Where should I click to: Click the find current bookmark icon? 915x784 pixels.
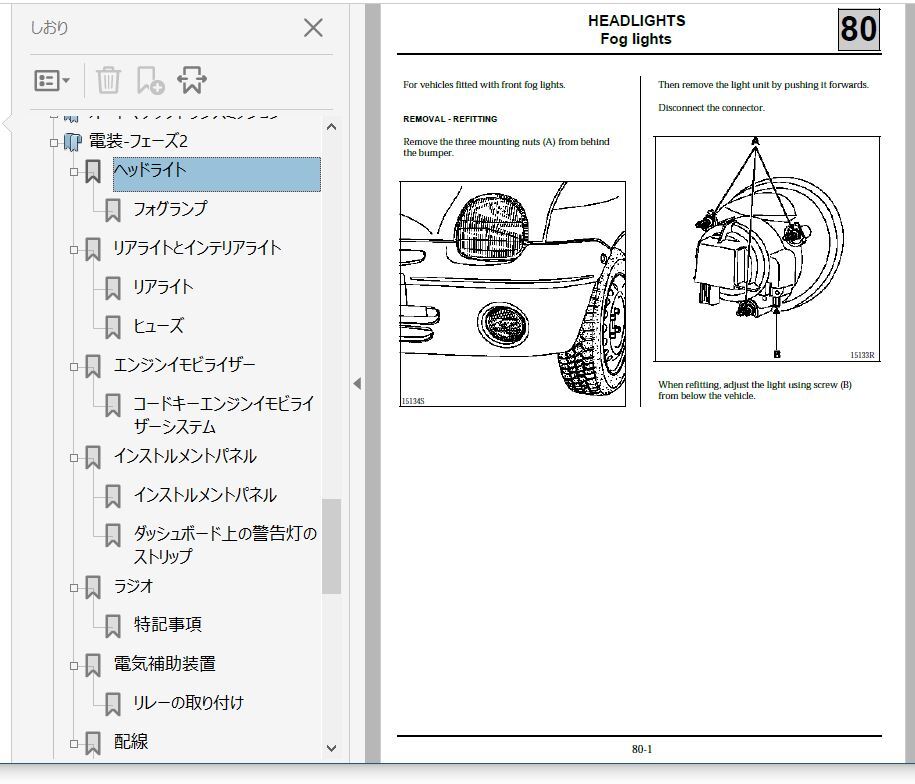click(192, 80)
